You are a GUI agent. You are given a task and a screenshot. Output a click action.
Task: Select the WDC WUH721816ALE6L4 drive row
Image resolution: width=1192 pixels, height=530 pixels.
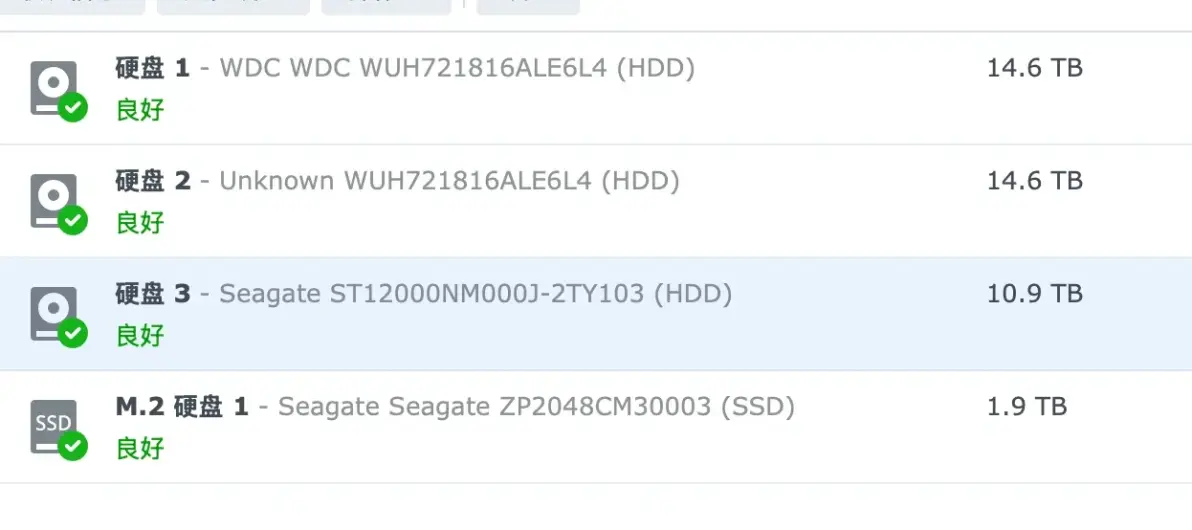click(x=596, y=88)
